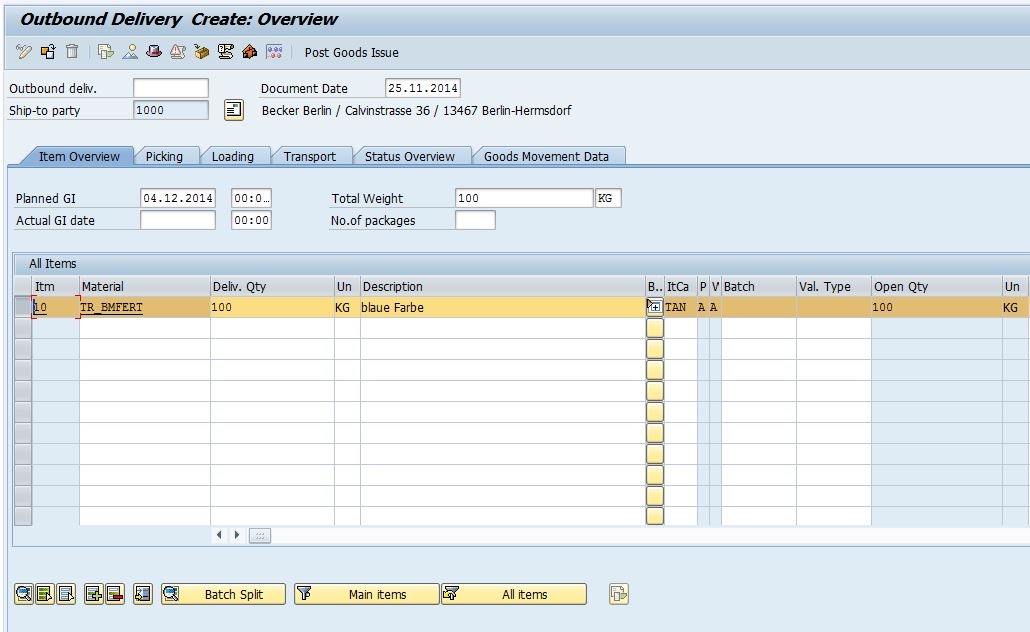The width and height of the screenshot is (1030, 632).
Task: Click the Batch Split button
Action: pos(223,594)
